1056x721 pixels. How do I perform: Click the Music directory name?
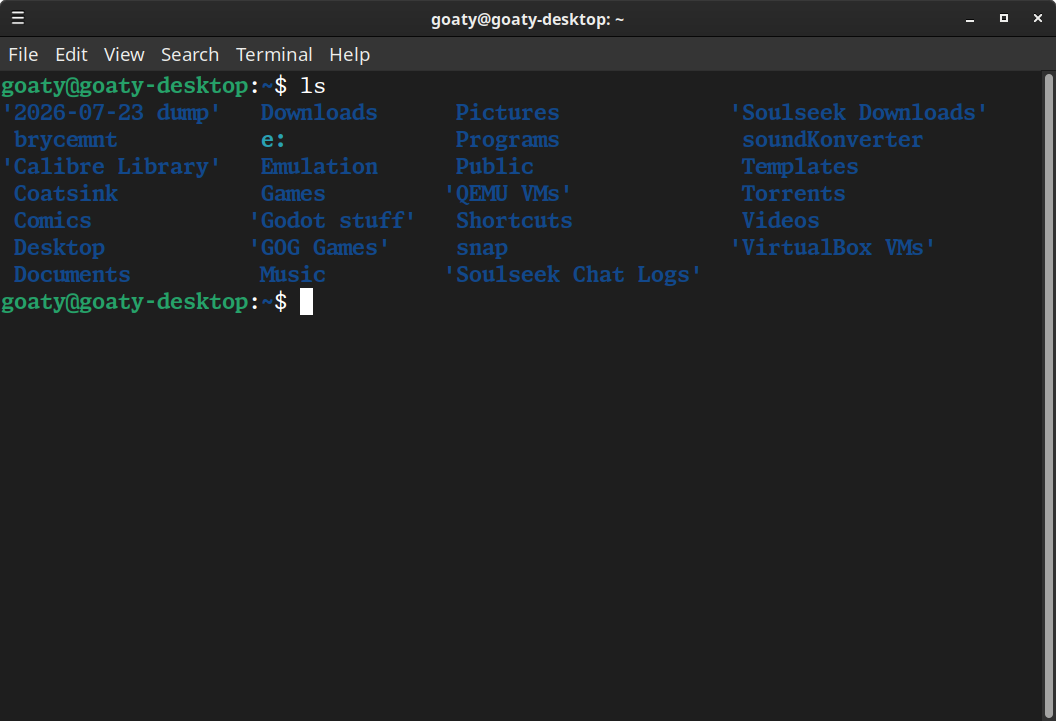click(293, 274)
